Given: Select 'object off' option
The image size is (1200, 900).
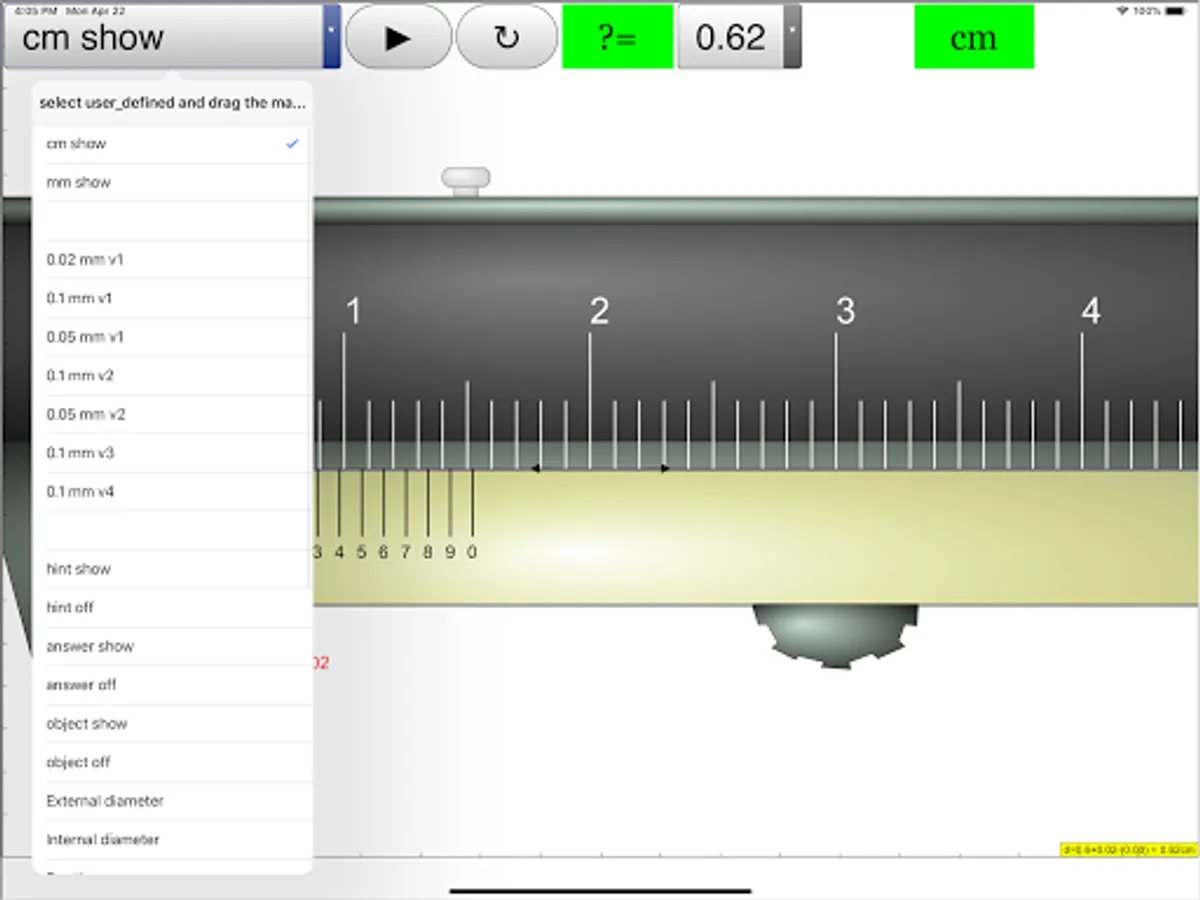Looking at the screenshot, I should tap(172, 762).
